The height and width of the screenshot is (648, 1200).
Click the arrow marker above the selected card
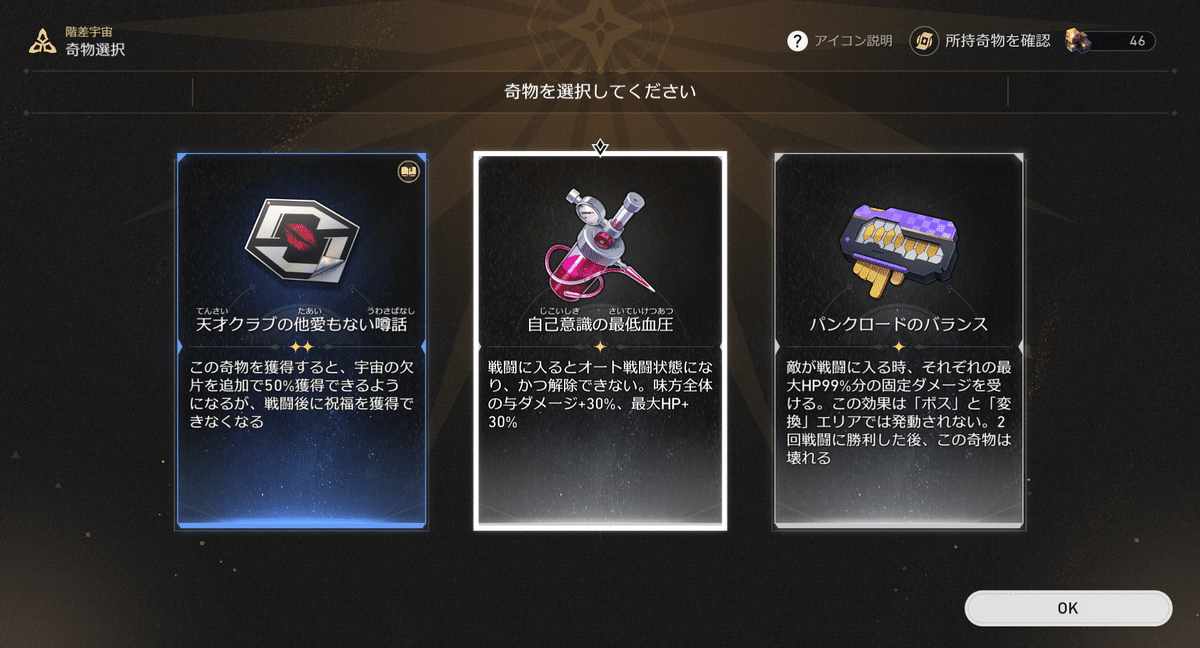[x=600, y=148]
